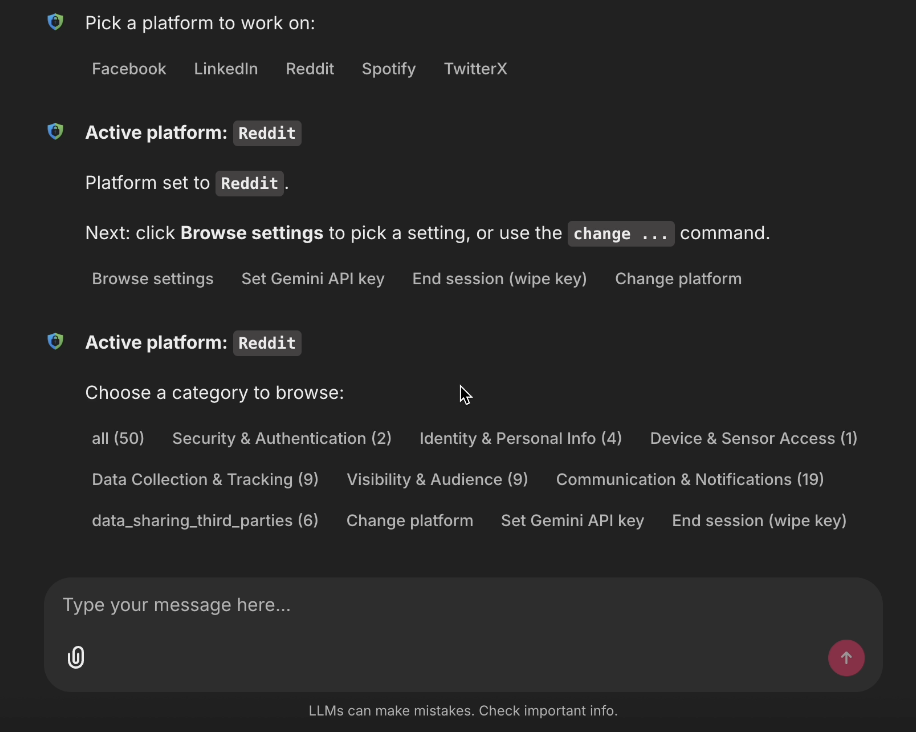
Task: Choose the LinkedIn platform option
Action: click(226, 69)
